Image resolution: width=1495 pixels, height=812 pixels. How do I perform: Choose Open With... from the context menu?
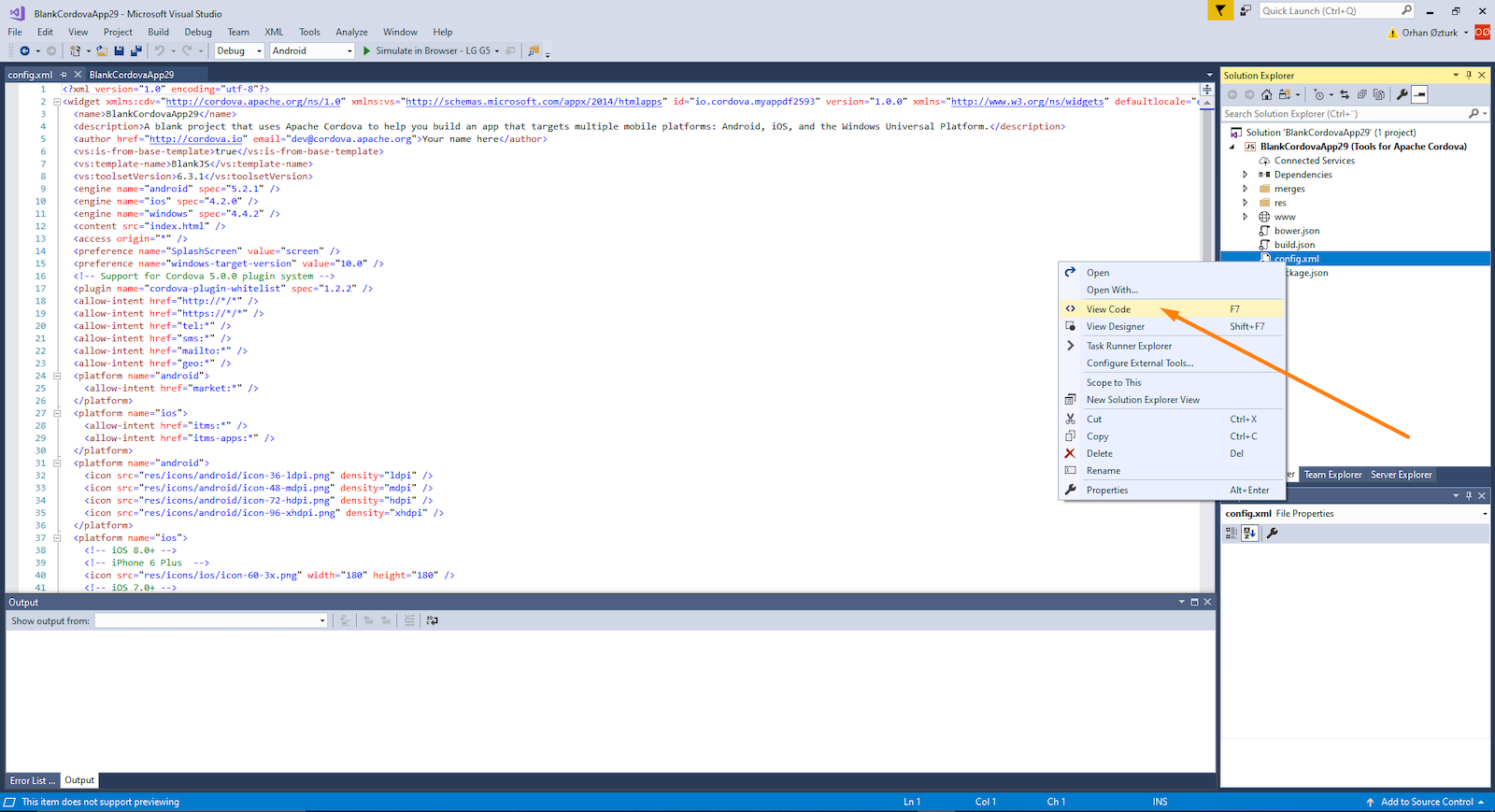point(1172,290)
